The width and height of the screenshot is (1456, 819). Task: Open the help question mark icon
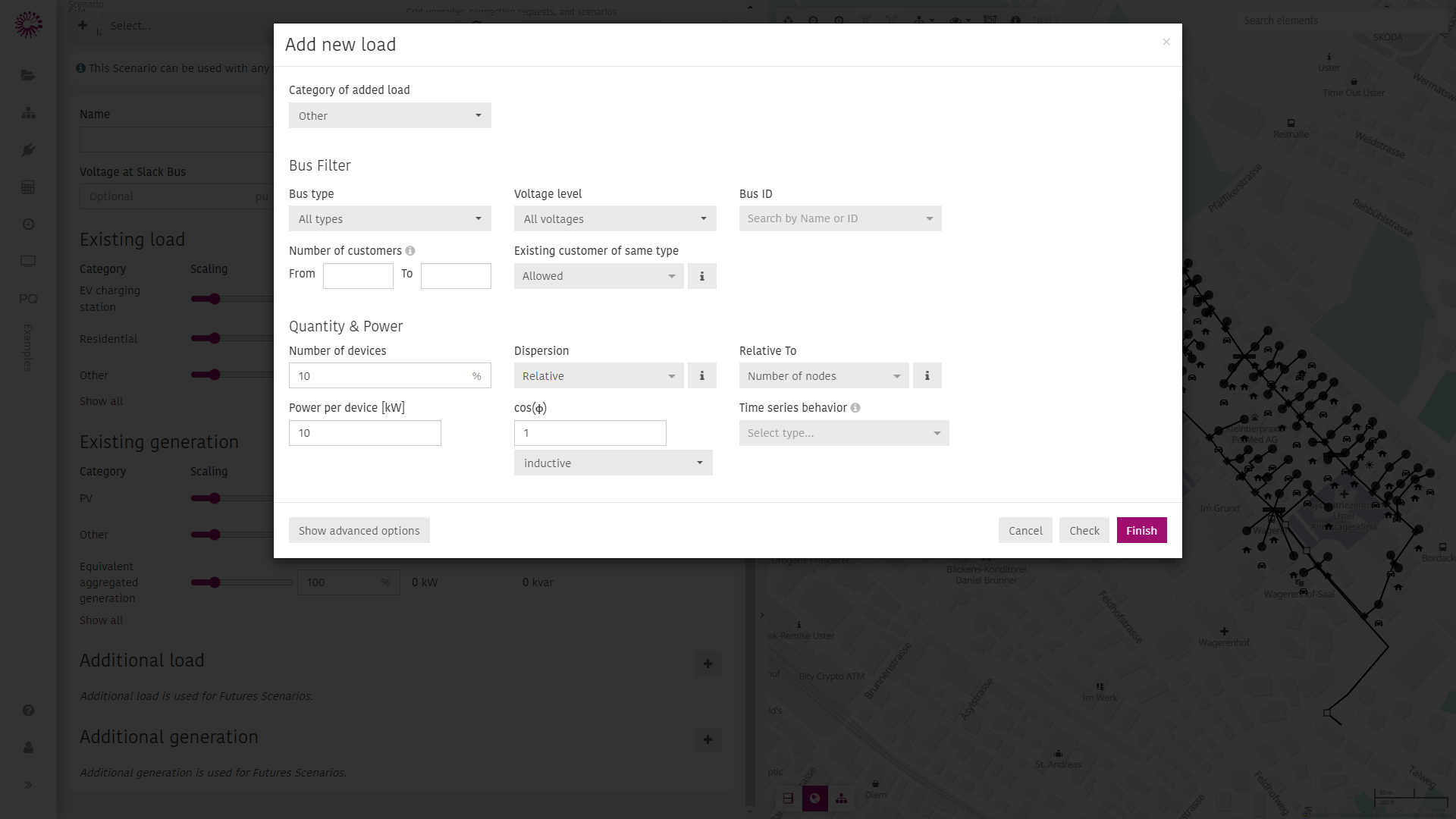coord(28,711)
